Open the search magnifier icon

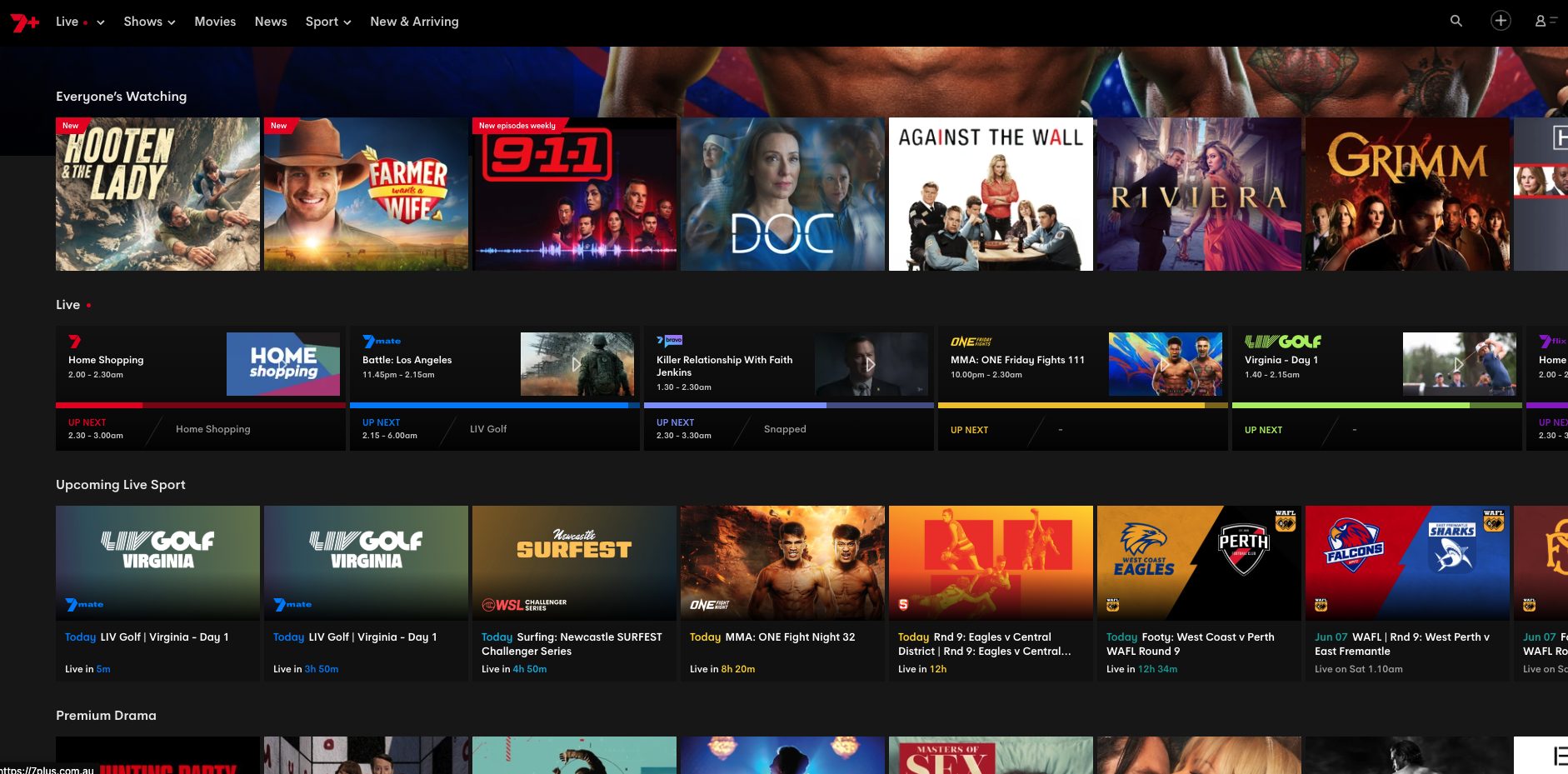click(1456, 22)
